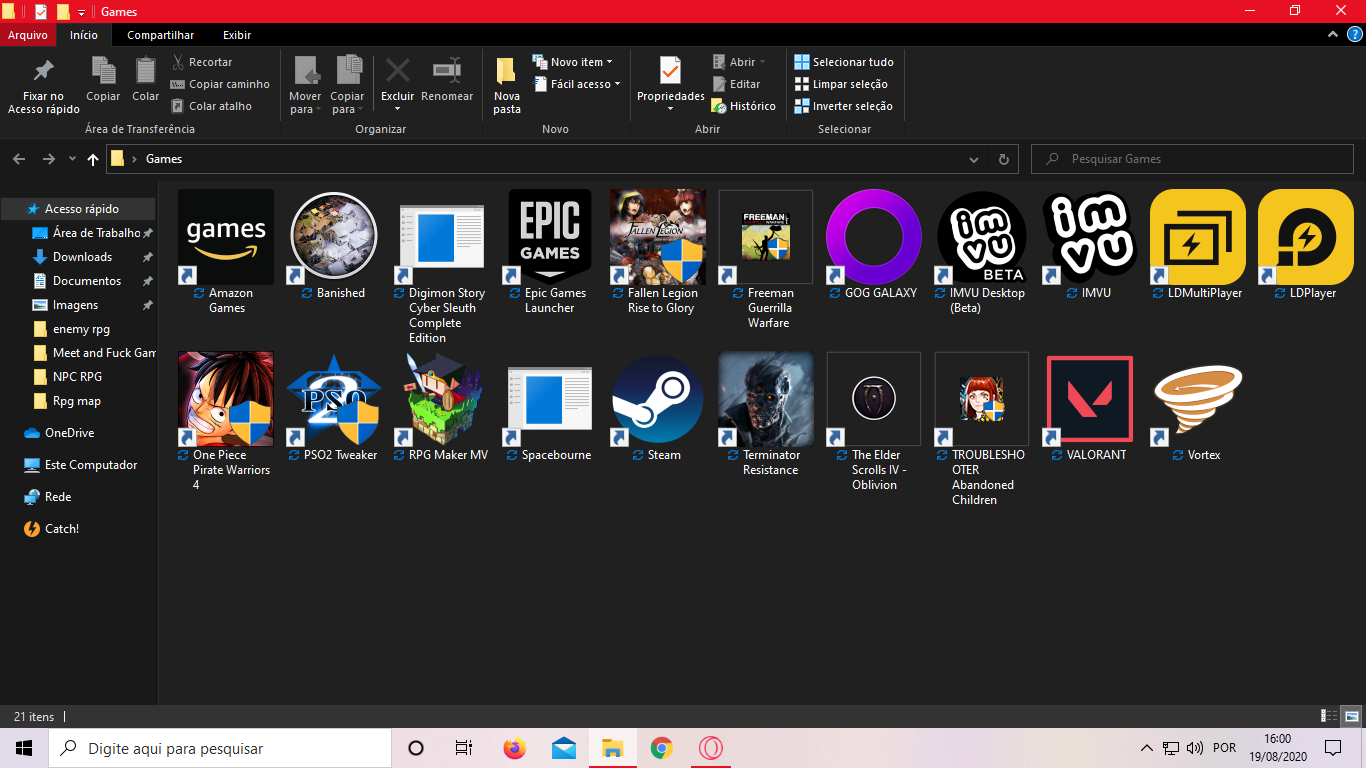Go back with the back arrow
This screenshot has height=768, width=1366.
19,159
